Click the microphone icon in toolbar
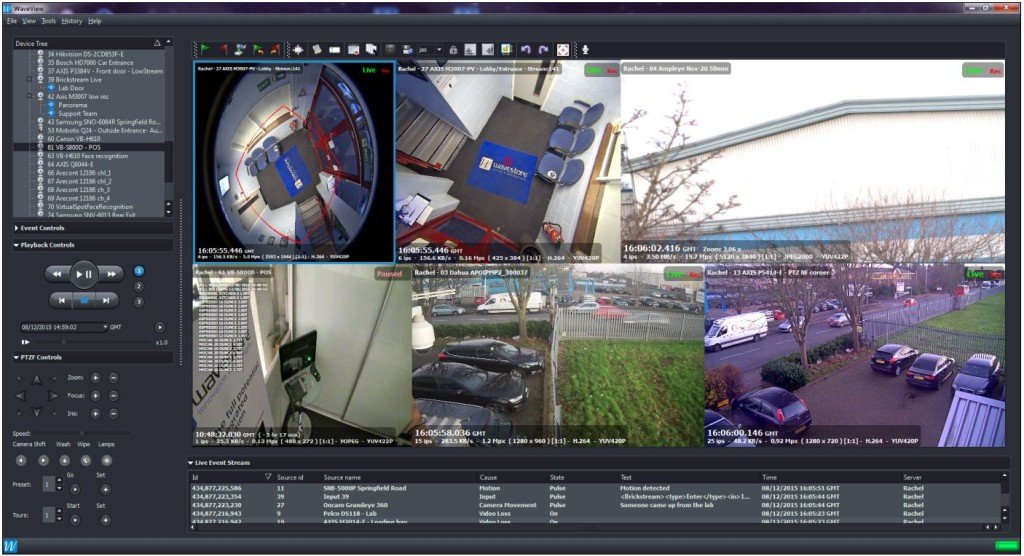Image resolution: width=1024 pixels, height=556 pixels. [x=586, y=49]
